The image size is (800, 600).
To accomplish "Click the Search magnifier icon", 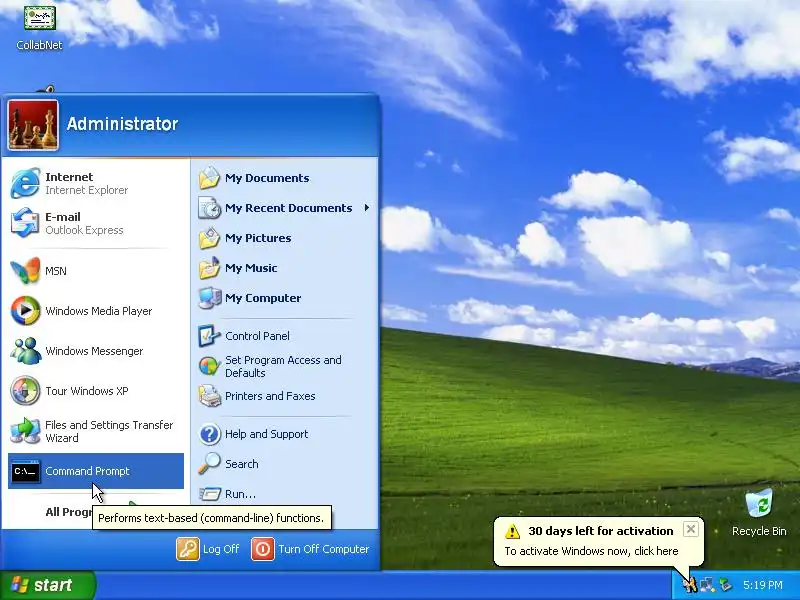I will (209, 464).
